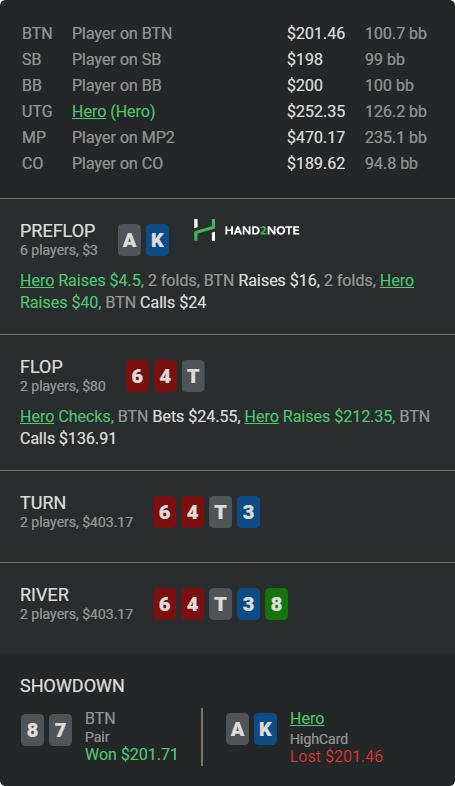Click Hero link before Raises $40
Screen dimensions: 455x786
click(397, 280)
